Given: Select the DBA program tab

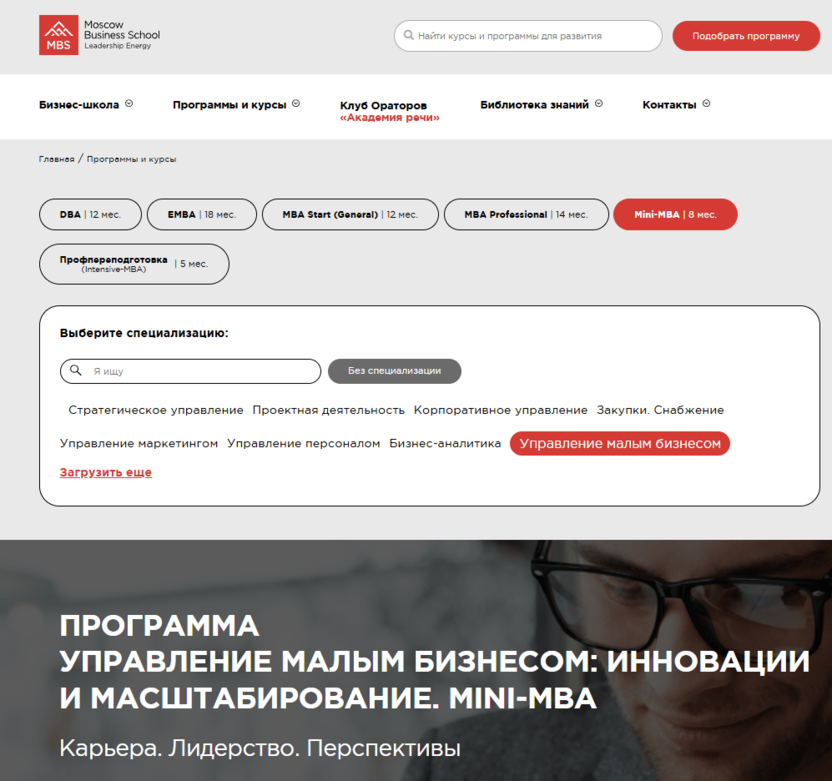Looking at the screenshot, I should tap(90, 214).
